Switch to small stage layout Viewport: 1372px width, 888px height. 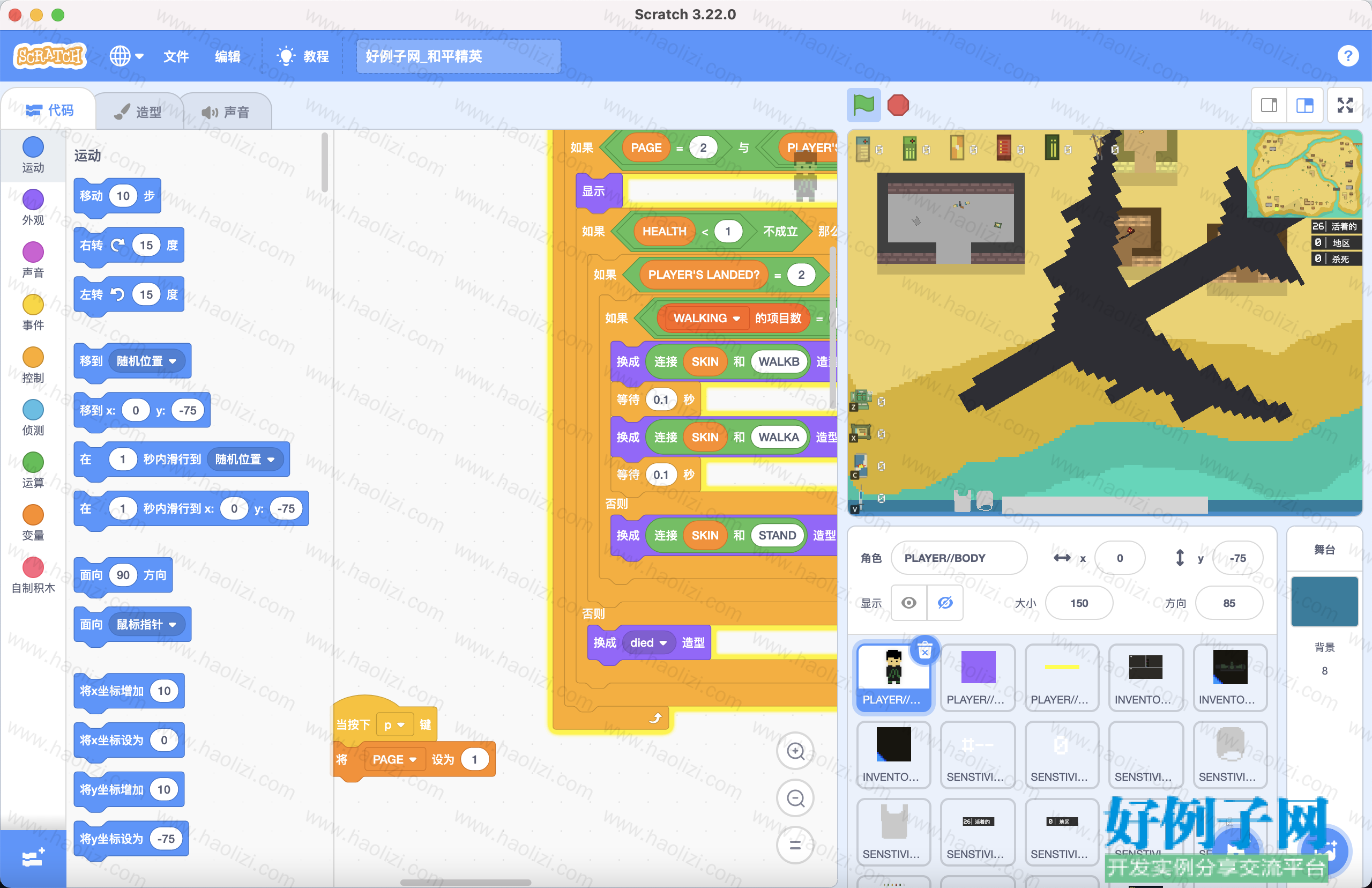[x=1268, y=105]
